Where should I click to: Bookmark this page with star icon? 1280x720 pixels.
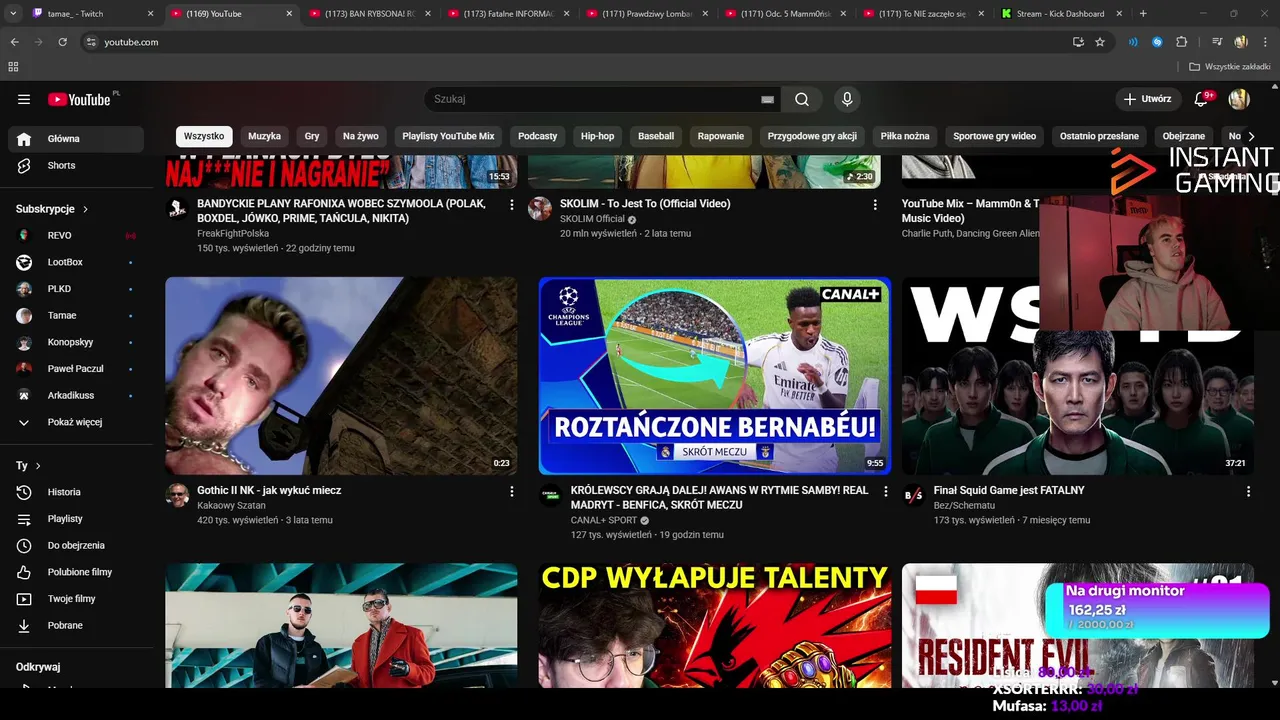pyautogui.click(x=1100, y=42)
